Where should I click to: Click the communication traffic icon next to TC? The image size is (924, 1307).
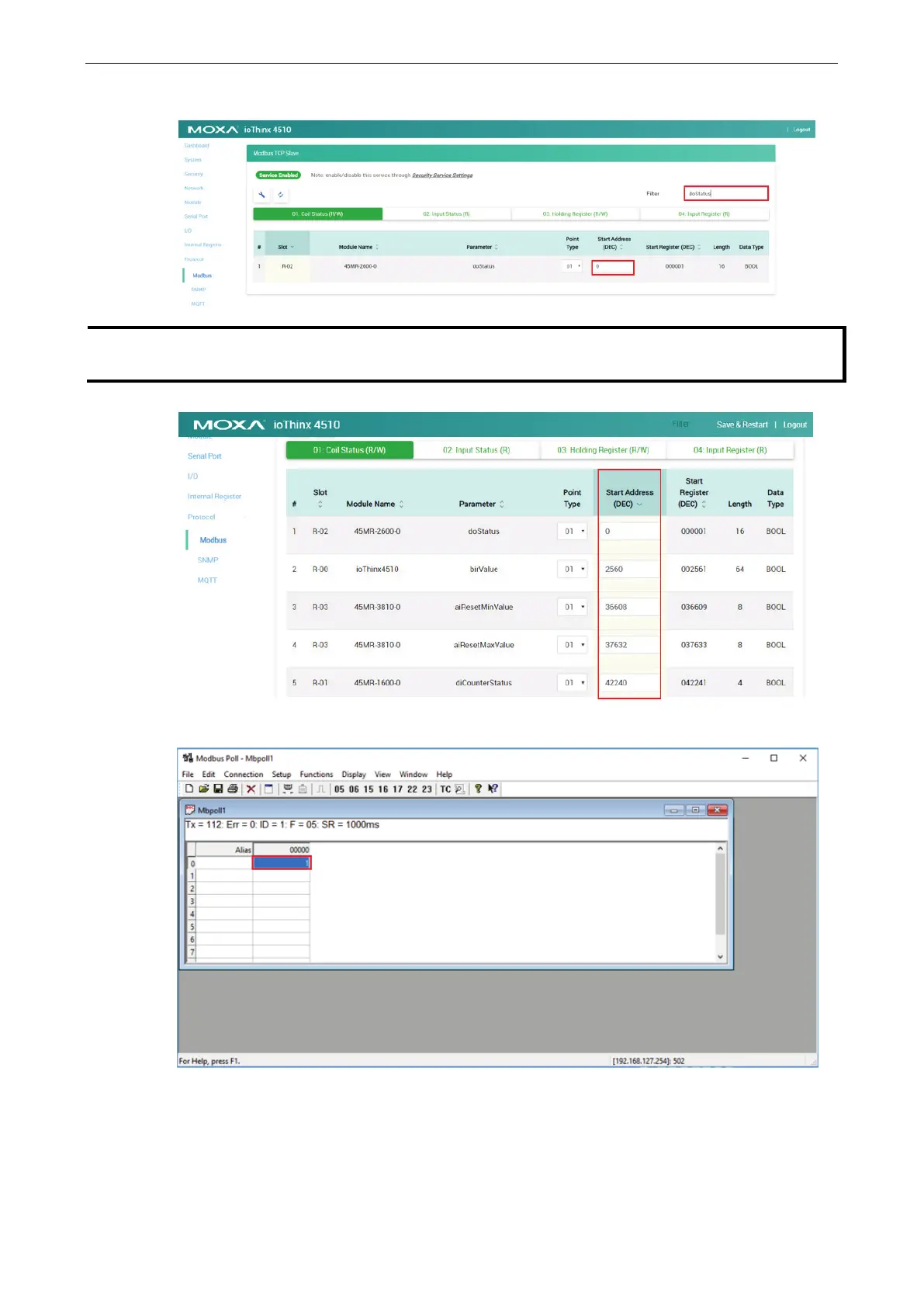point(459,789)
